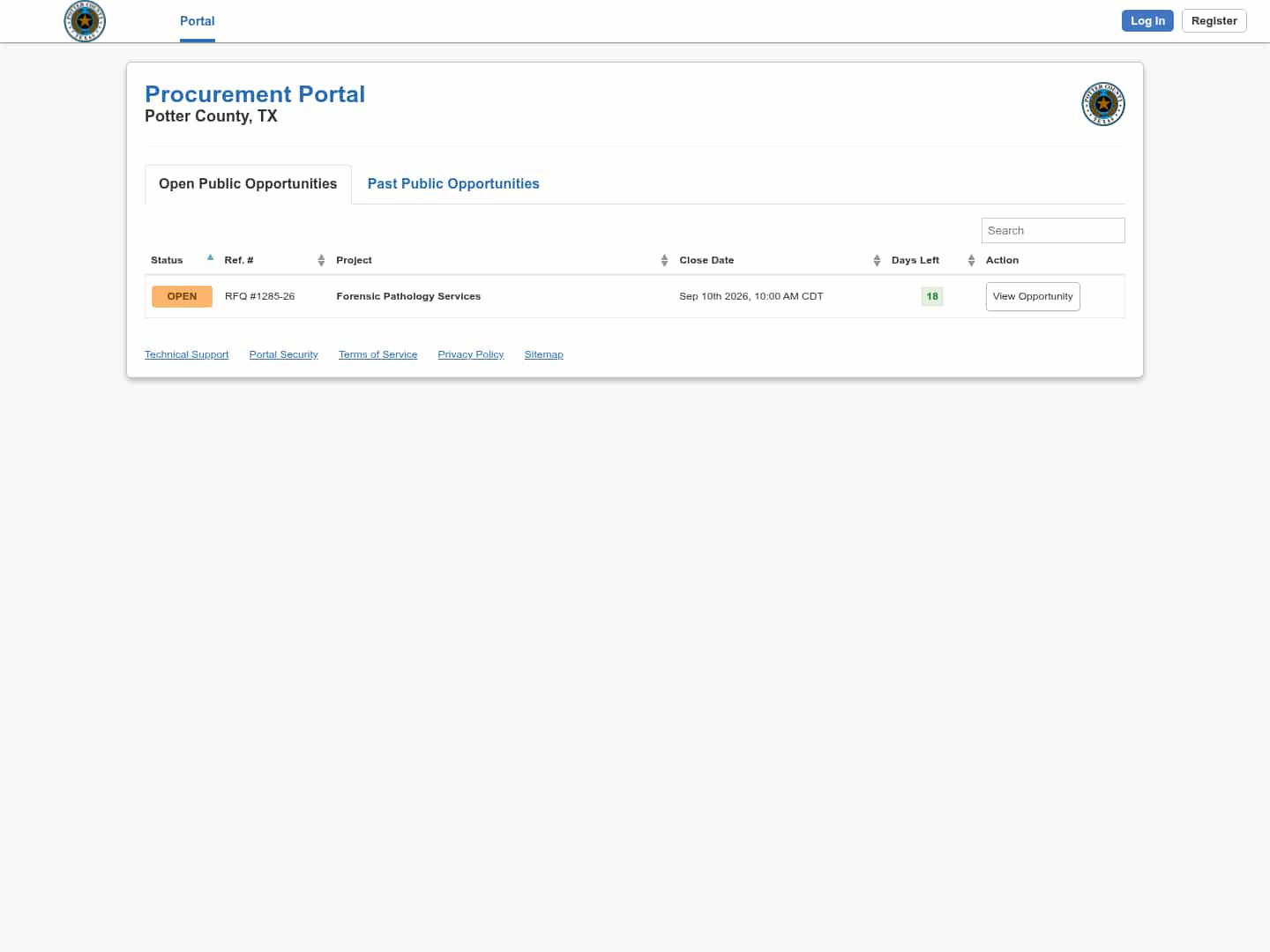
Task: Click the Potter County seal logo in header
Action: point(85,21)
